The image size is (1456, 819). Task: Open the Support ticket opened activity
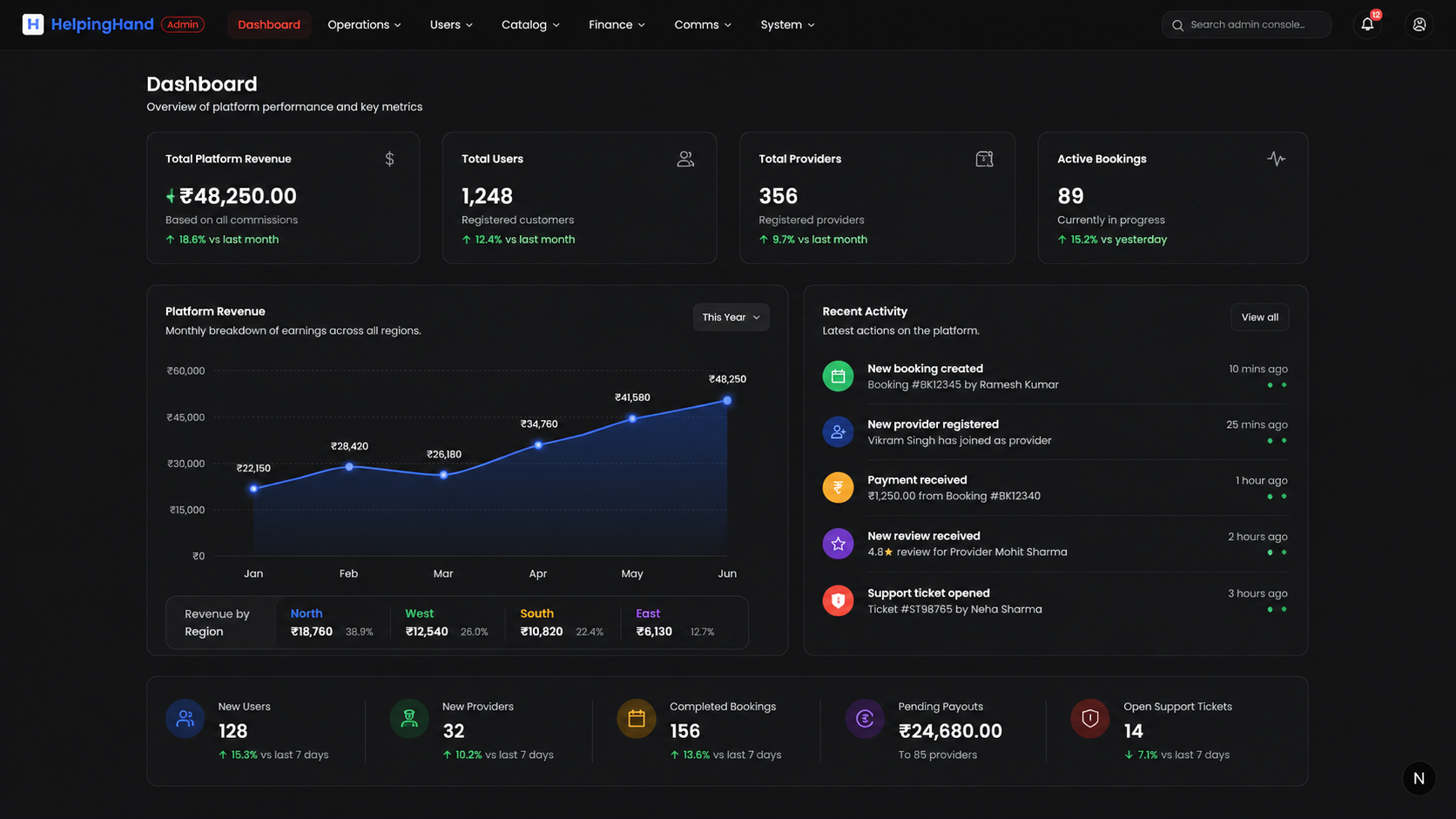pyautogui.click(x=1055, y=600)
